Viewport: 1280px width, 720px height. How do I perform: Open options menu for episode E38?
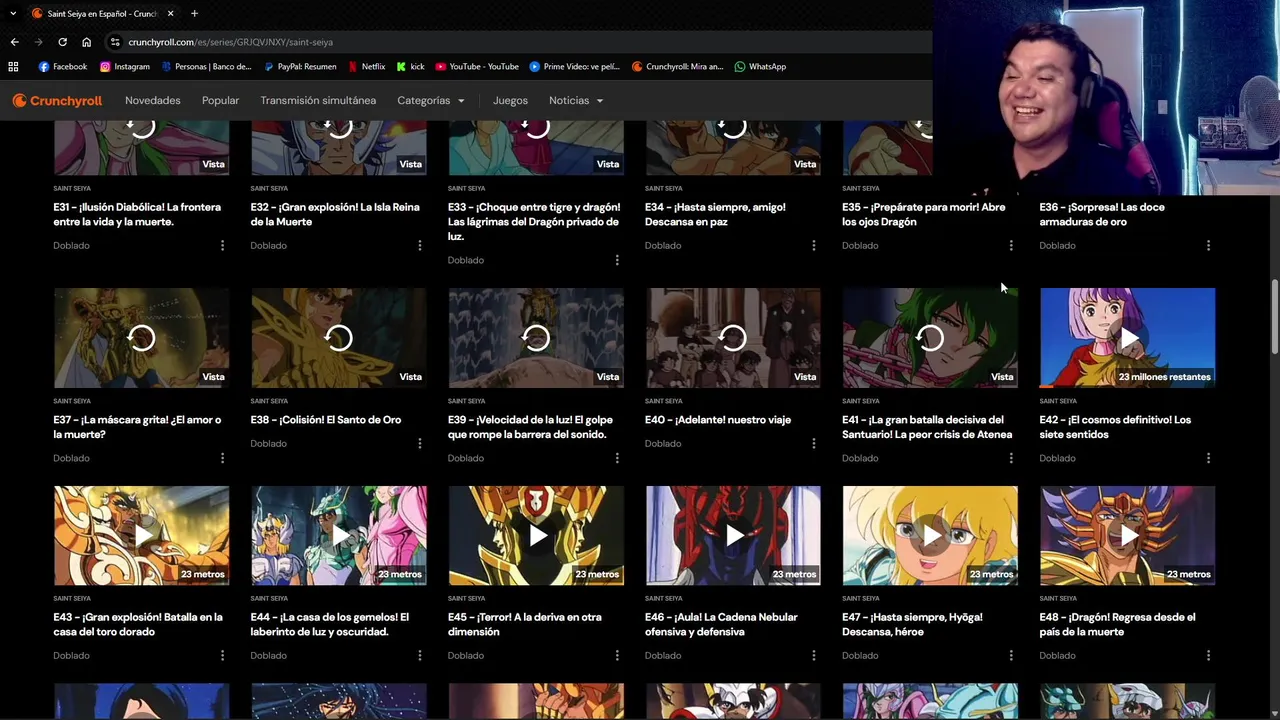pos(419,443)
